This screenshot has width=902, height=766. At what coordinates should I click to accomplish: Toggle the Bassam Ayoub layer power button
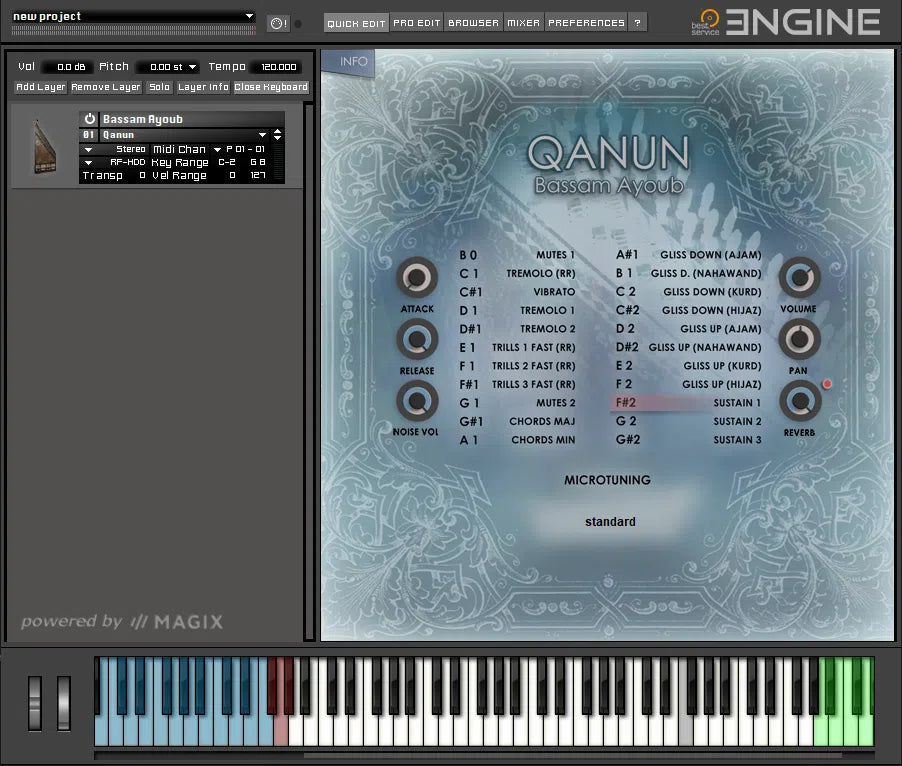(x=89, y=119)
